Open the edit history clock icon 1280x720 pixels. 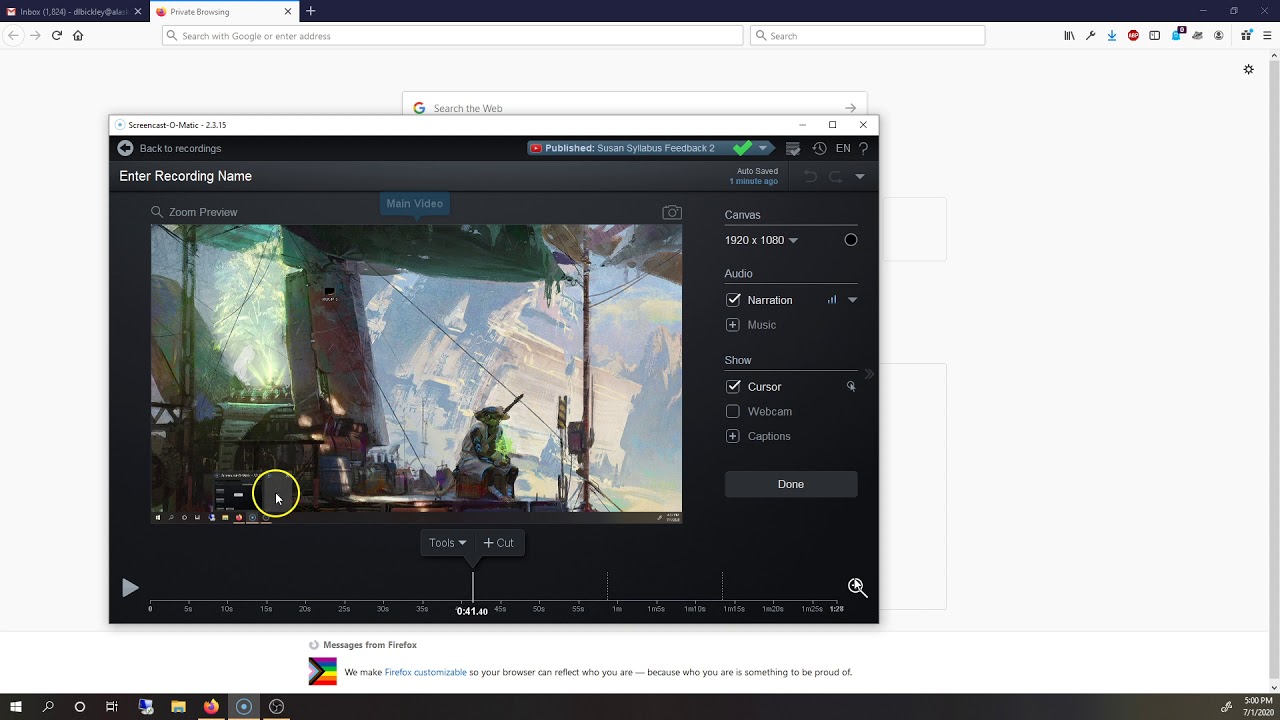[819, 148]
